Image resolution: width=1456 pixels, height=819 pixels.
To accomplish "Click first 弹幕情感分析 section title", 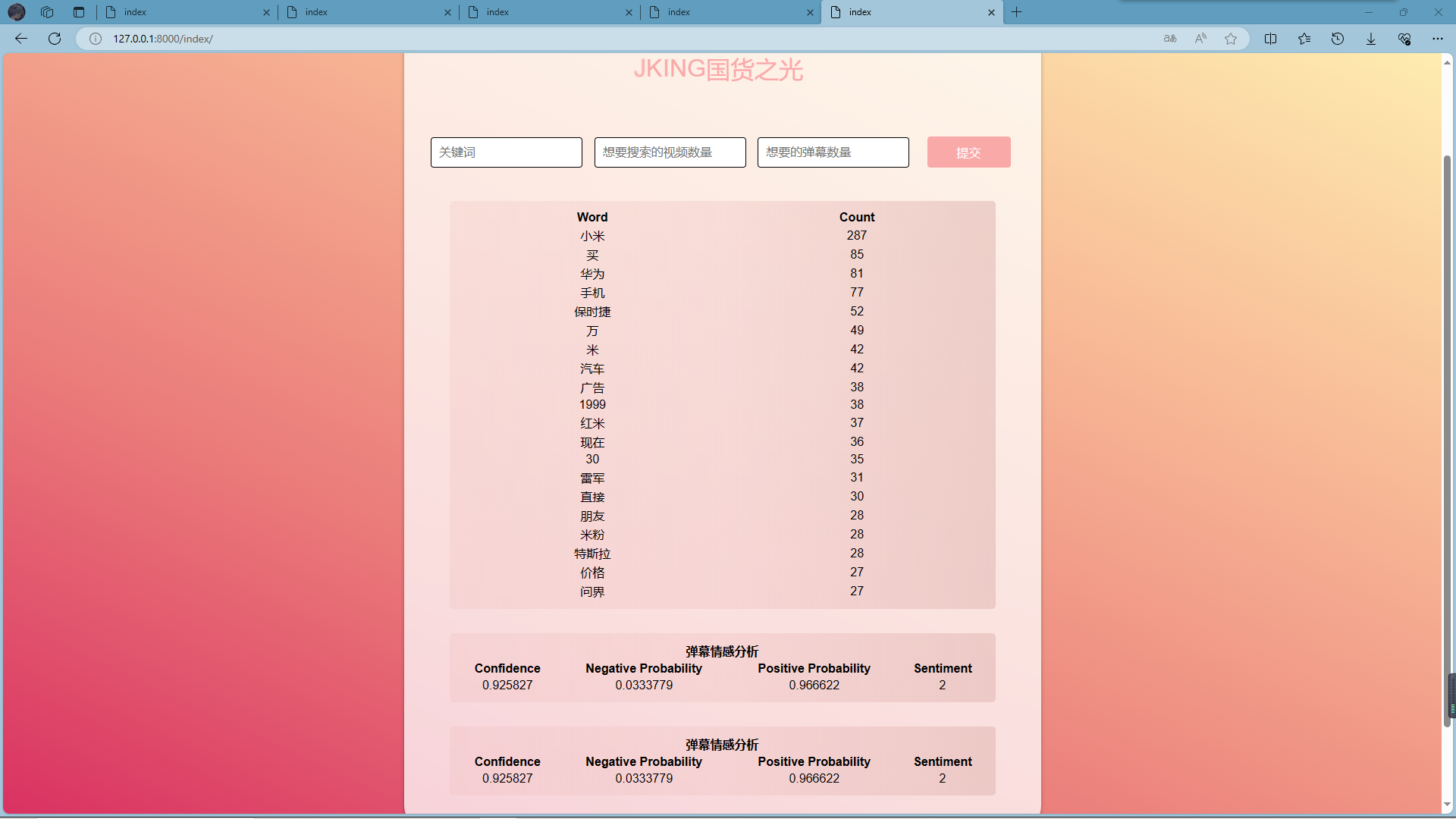I will 722,651.
